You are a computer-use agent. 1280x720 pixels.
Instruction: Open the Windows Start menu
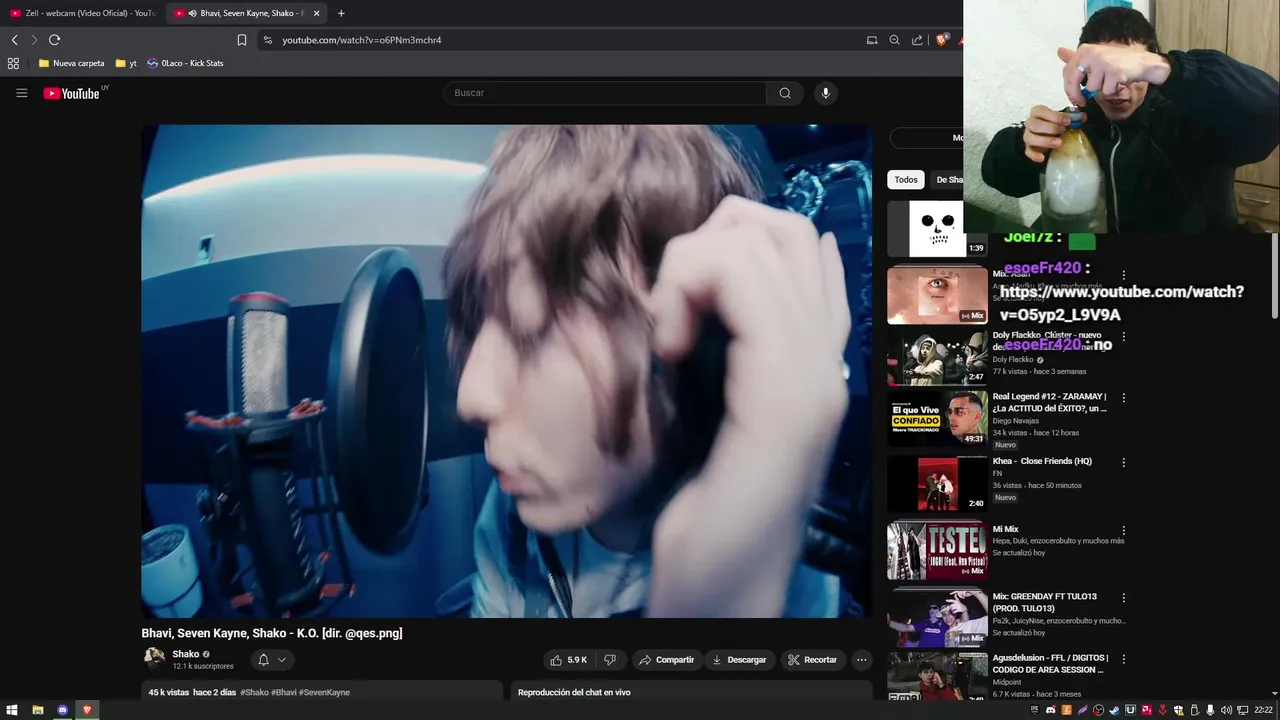pyautogui.click(x=12, y=710)
